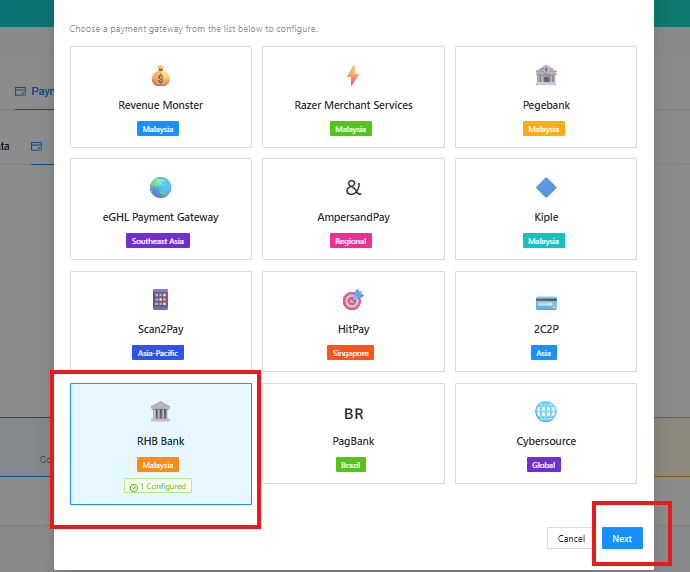Click the Razer Merchant Services lightning icon
The width and height of the screenshot is (690, 572).
[x=353, y=75]
